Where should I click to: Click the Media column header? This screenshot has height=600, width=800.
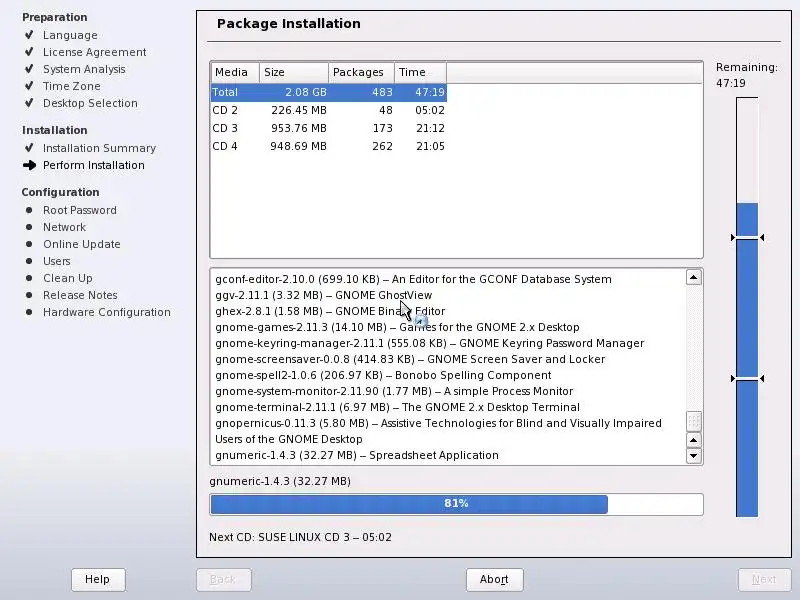coord(235,72)
